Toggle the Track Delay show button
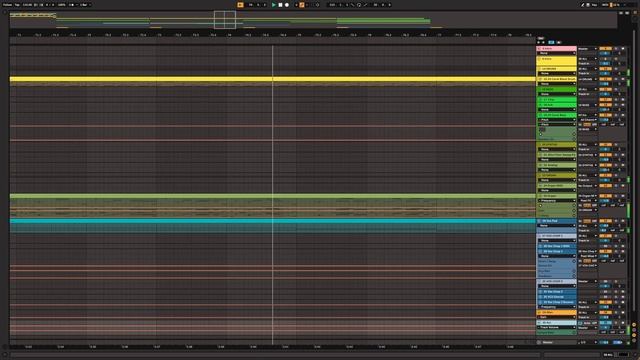 pyautogui.click(x=634, y=340)
